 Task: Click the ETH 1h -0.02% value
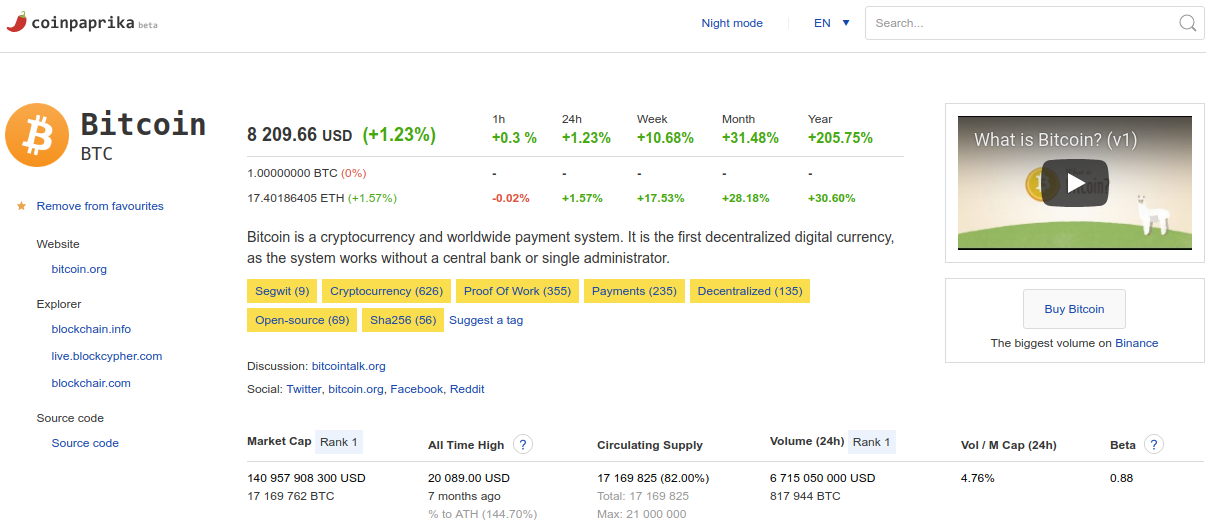point(511,198)
